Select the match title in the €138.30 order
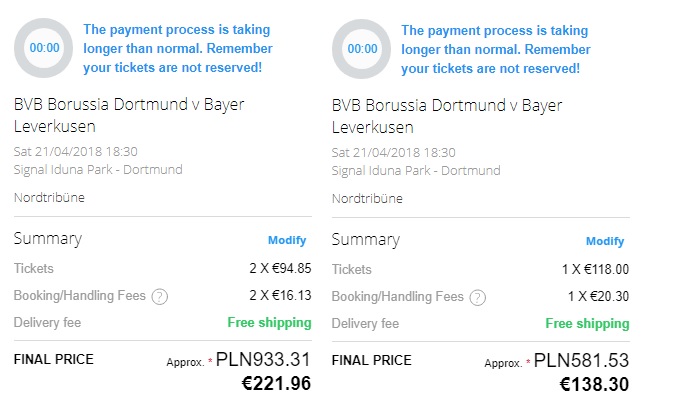This screenshot has width=694, height=406. click(447, 115)
